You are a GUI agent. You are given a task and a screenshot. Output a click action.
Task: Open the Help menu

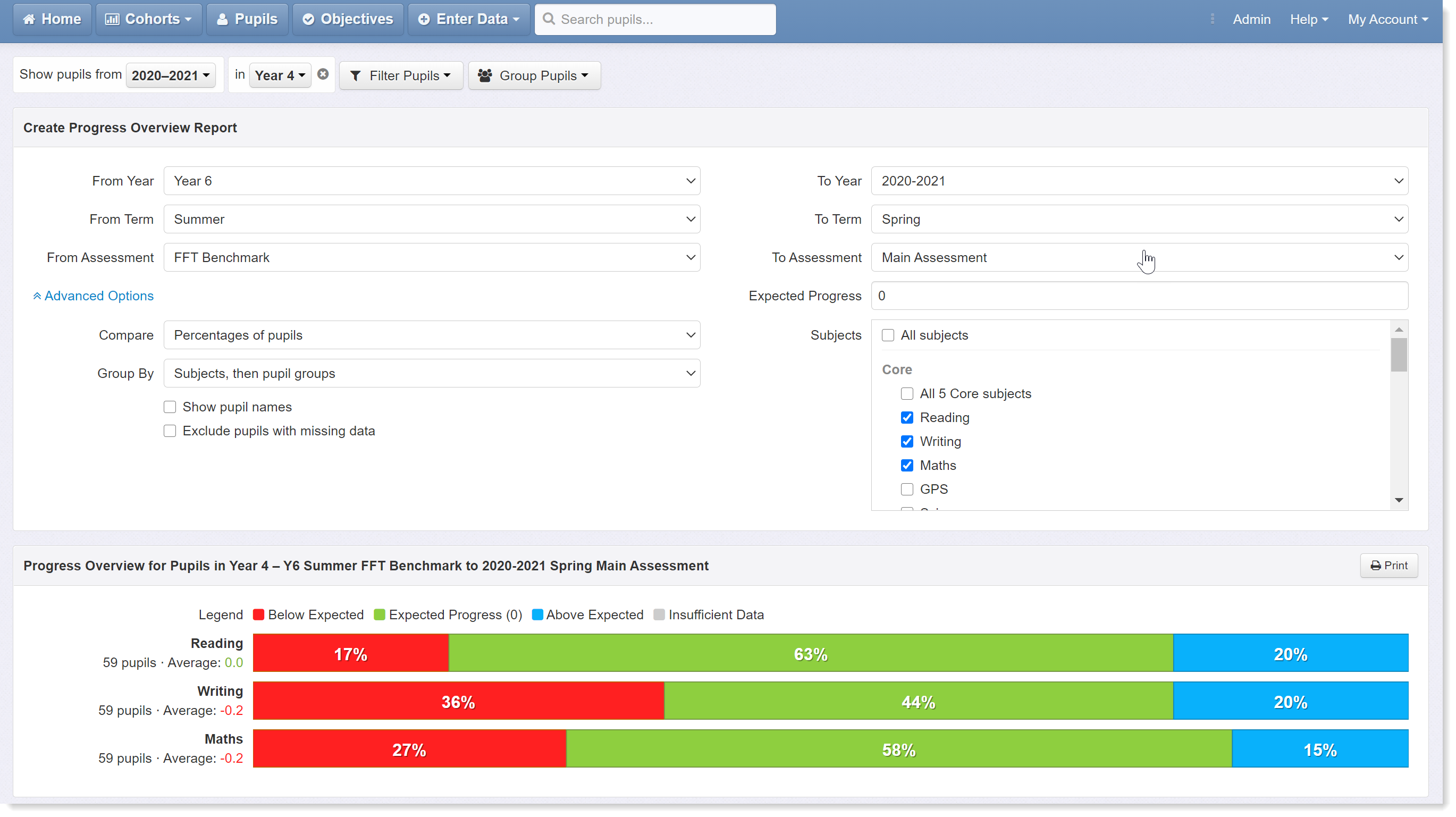pos(1308,19)
